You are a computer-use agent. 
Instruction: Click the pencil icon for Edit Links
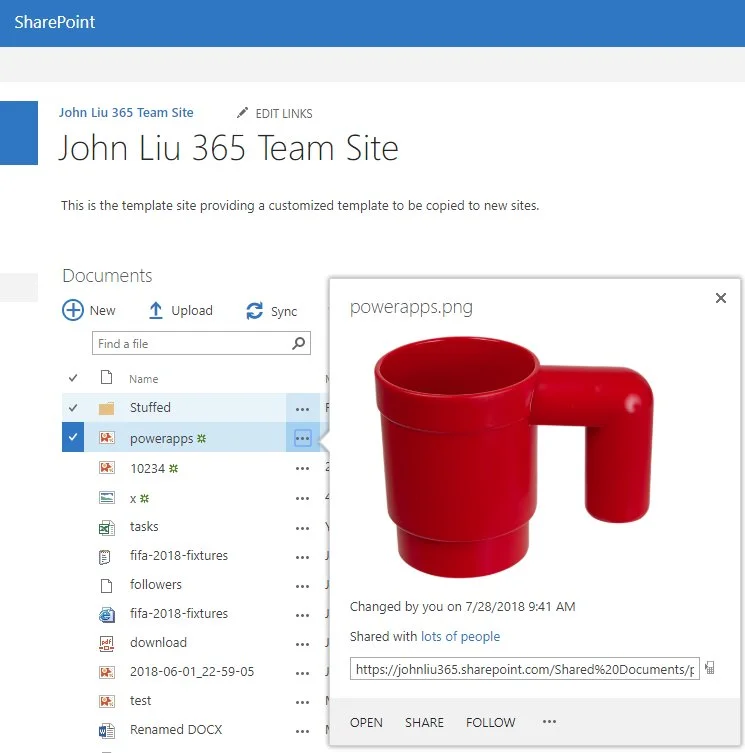click(x=242, y=113)
